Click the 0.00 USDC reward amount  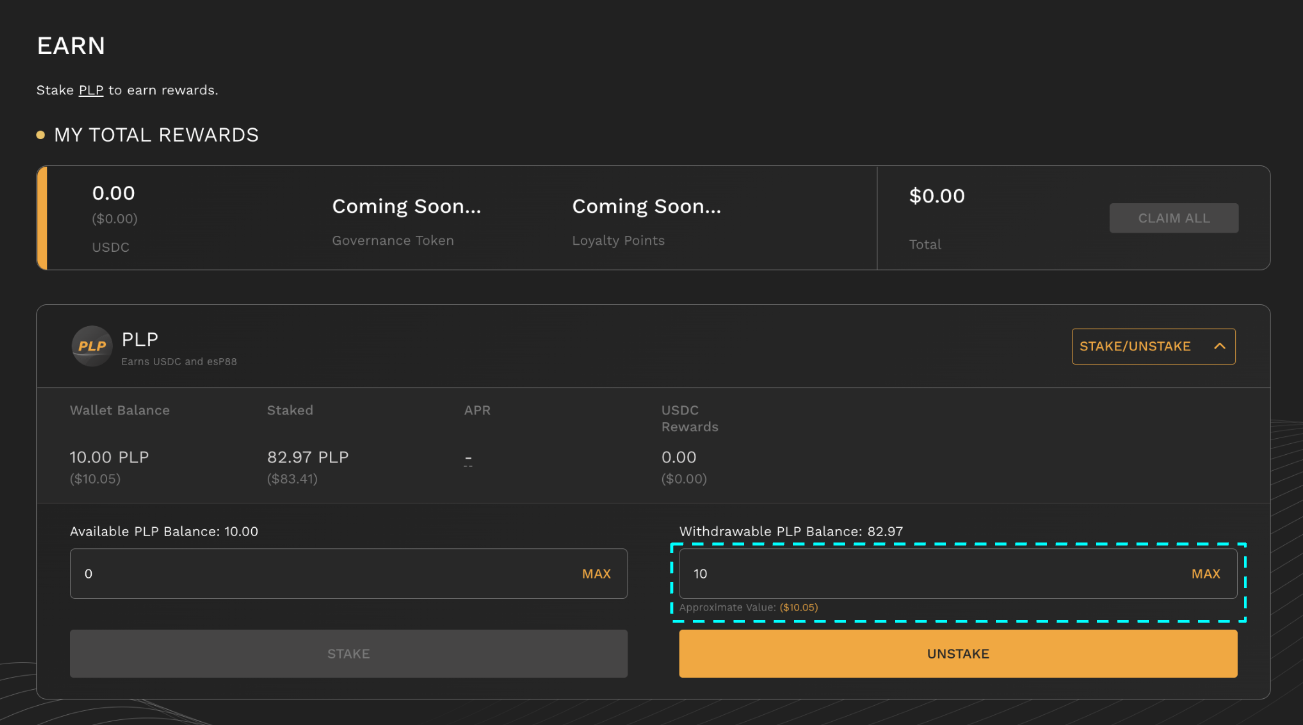(113, 193)
